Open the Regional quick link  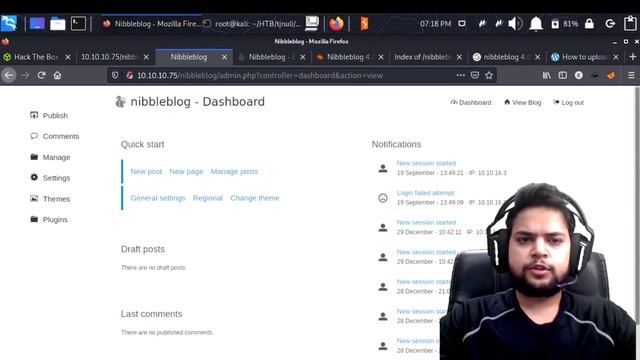[208, 198]
